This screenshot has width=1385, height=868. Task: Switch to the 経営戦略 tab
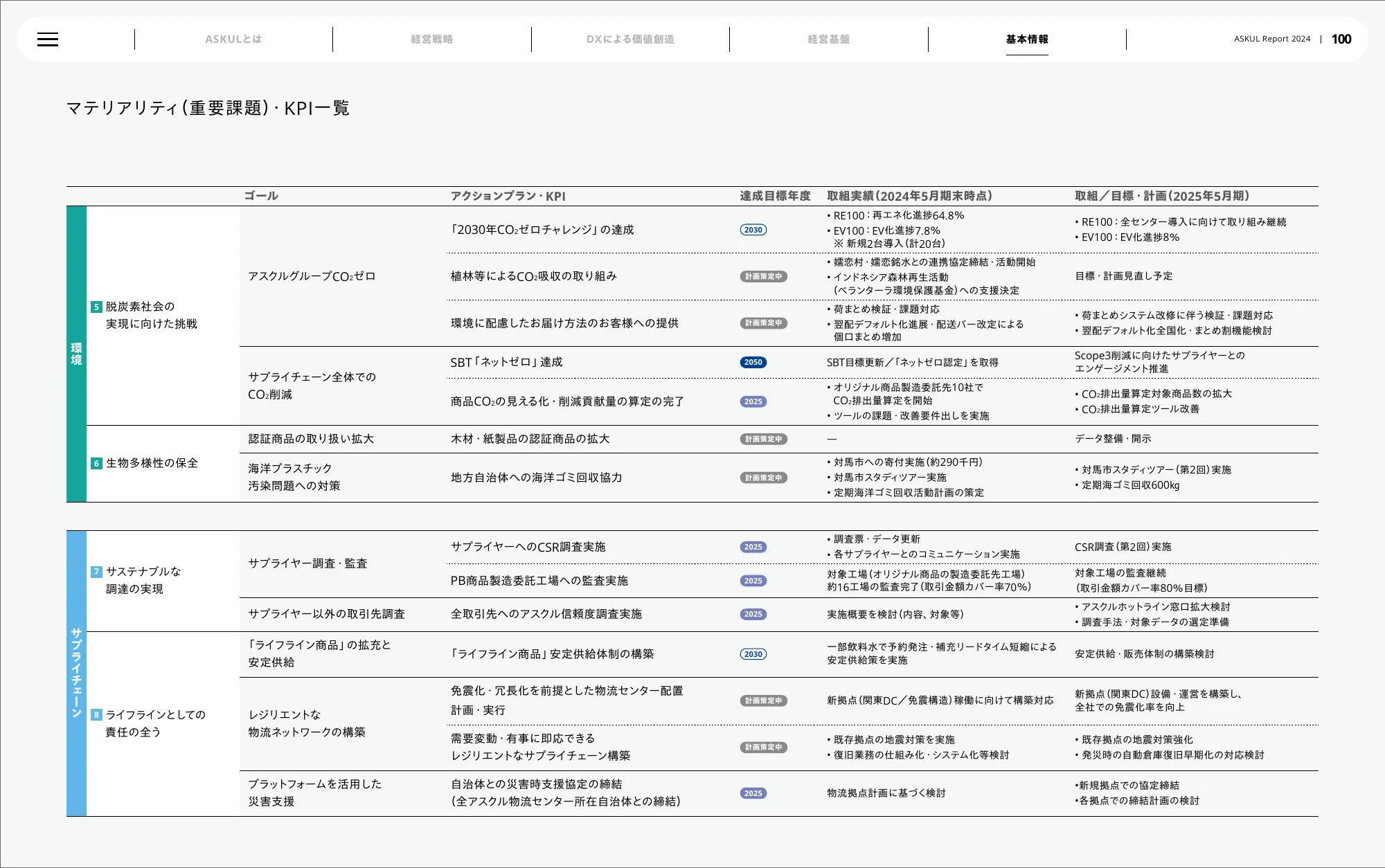pos(431,39)
